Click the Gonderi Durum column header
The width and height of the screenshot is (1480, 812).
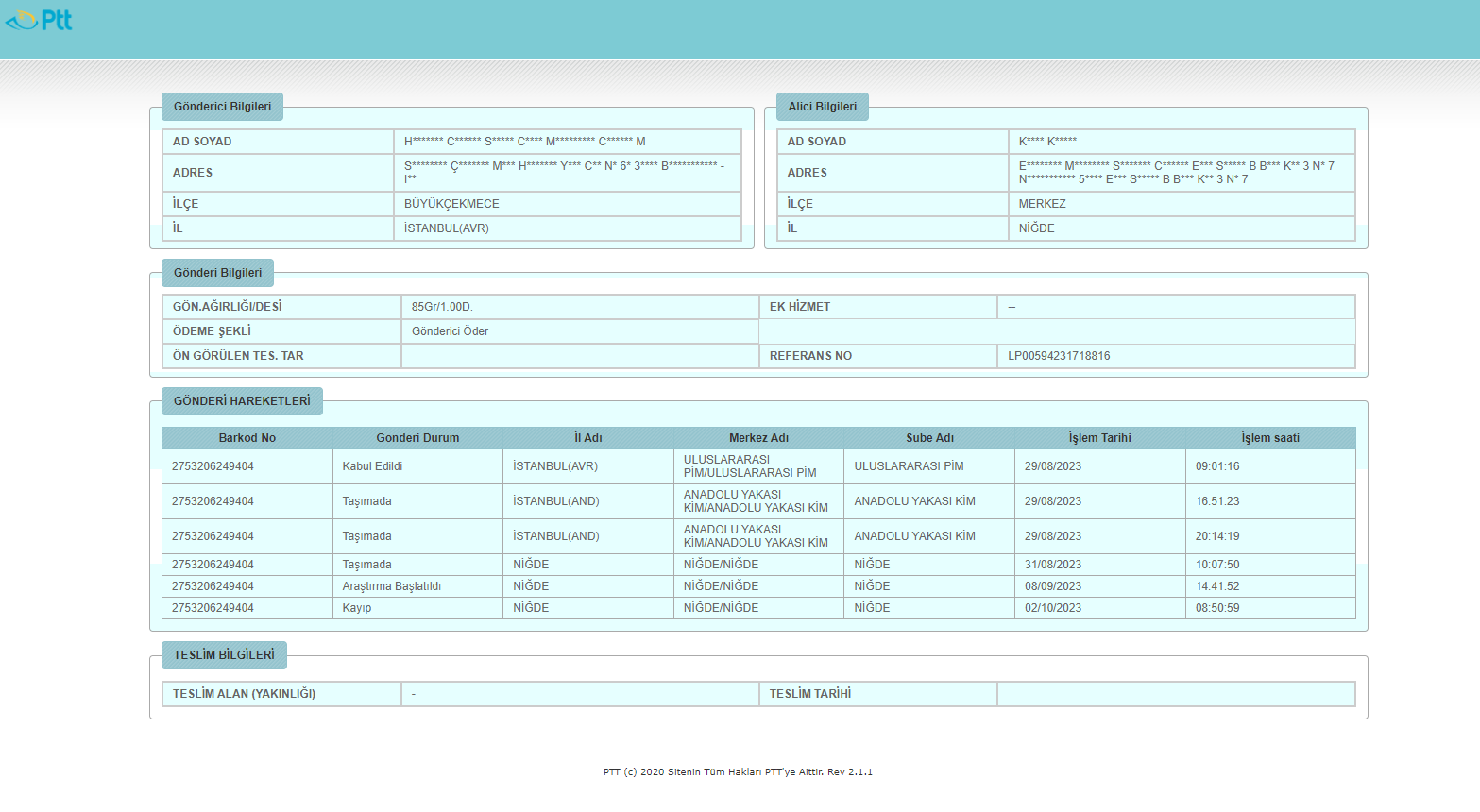[x=417, y=438]
